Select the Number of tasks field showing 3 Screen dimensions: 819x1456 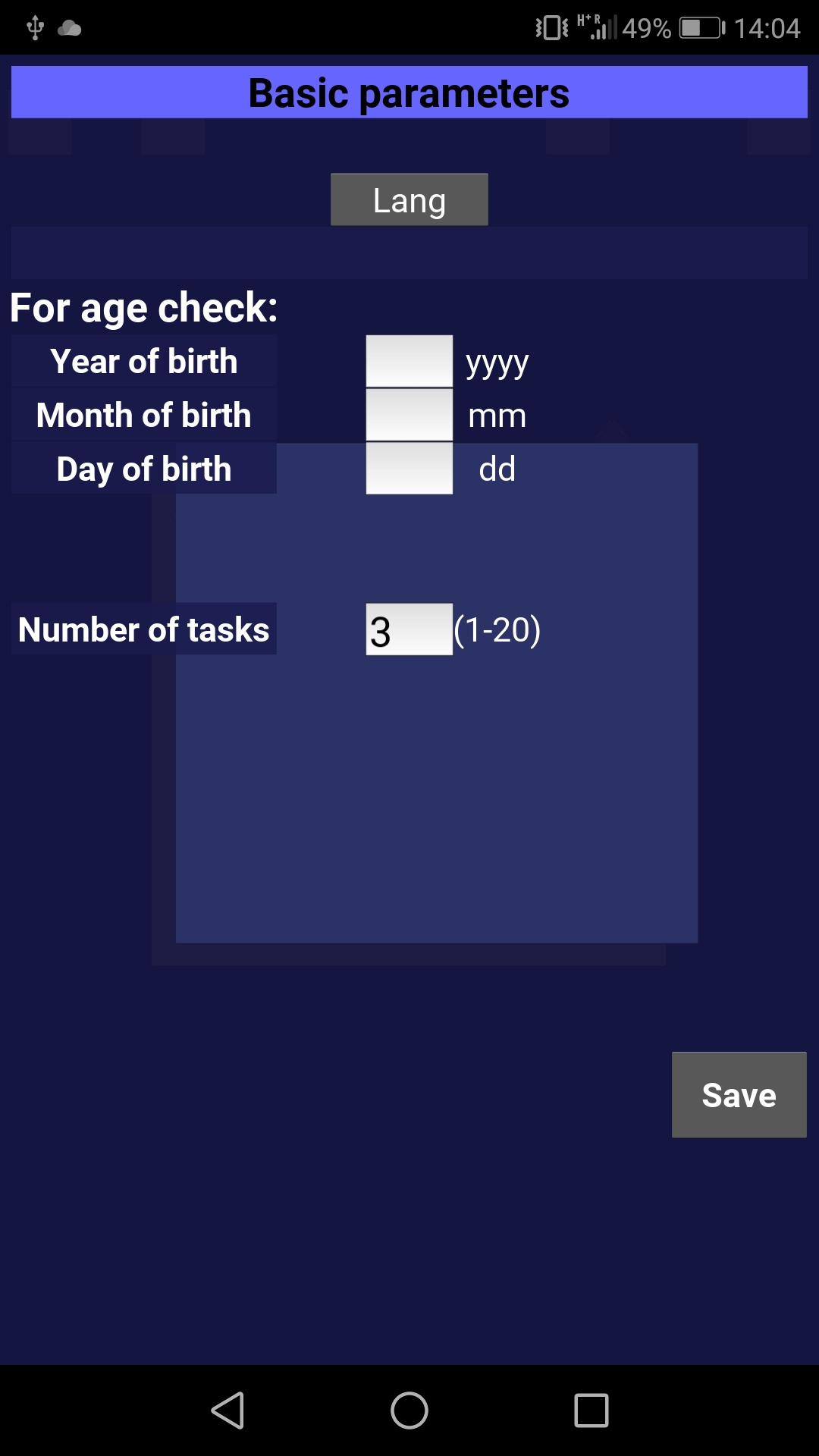[x=409, y=629]
